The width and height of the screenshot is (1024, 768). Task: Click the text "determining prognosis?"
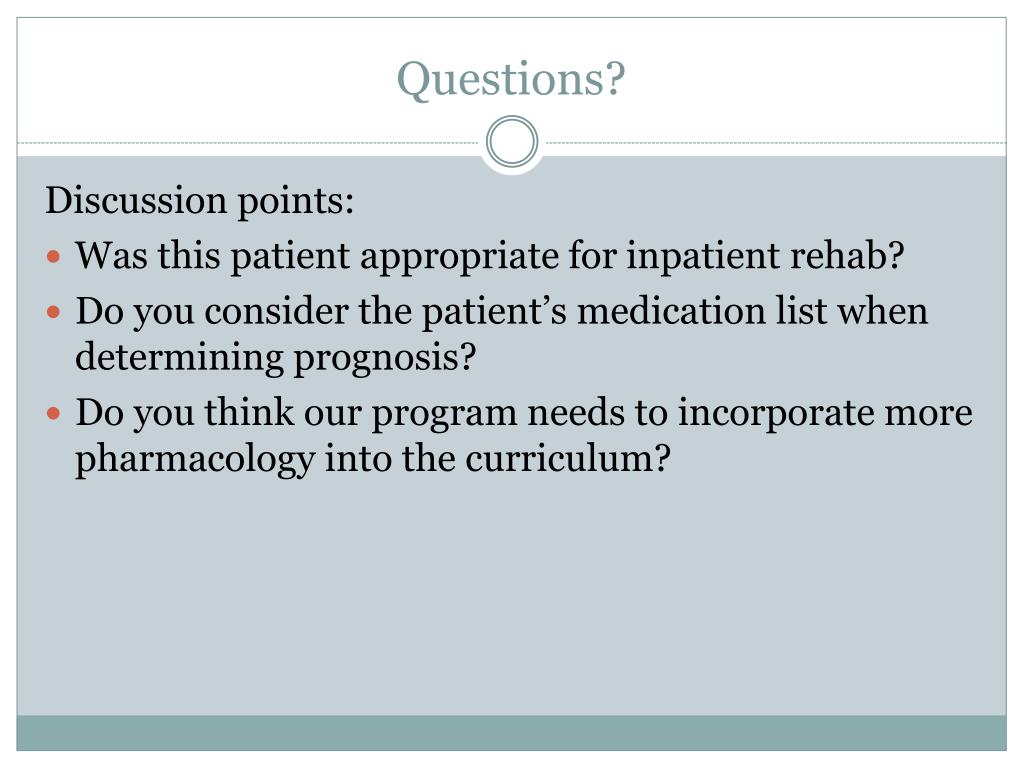tap(276, 358)
